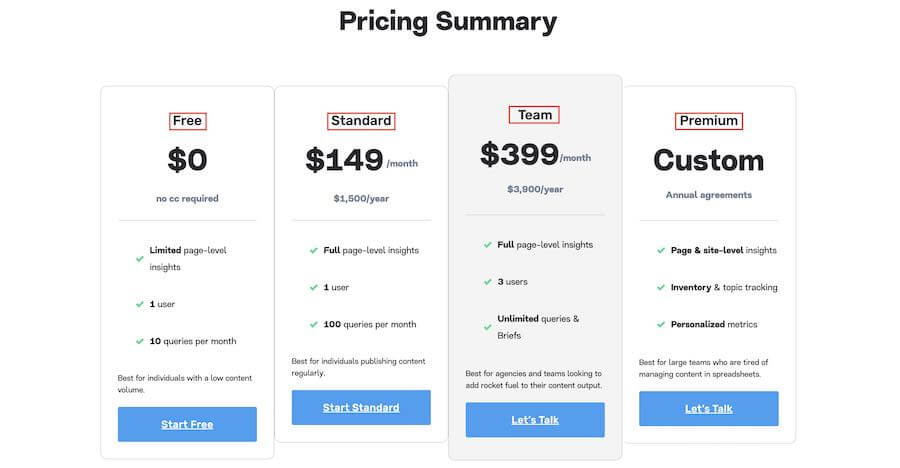This screenshot has height=468, width=900.
Task: Click the Start Standard button
Action: point(361,408)
